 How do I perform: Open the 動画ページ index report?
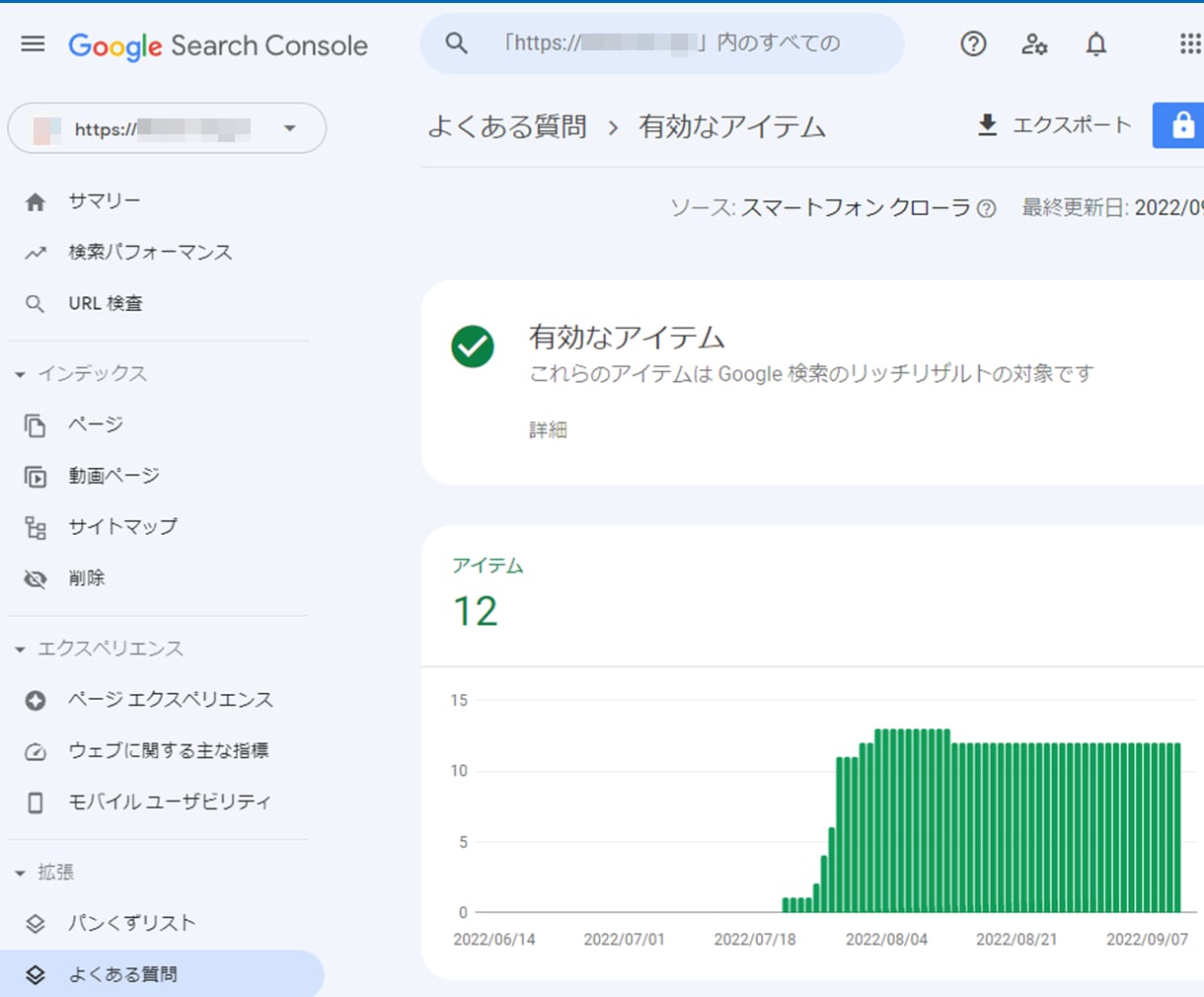[x=113, y=476]
